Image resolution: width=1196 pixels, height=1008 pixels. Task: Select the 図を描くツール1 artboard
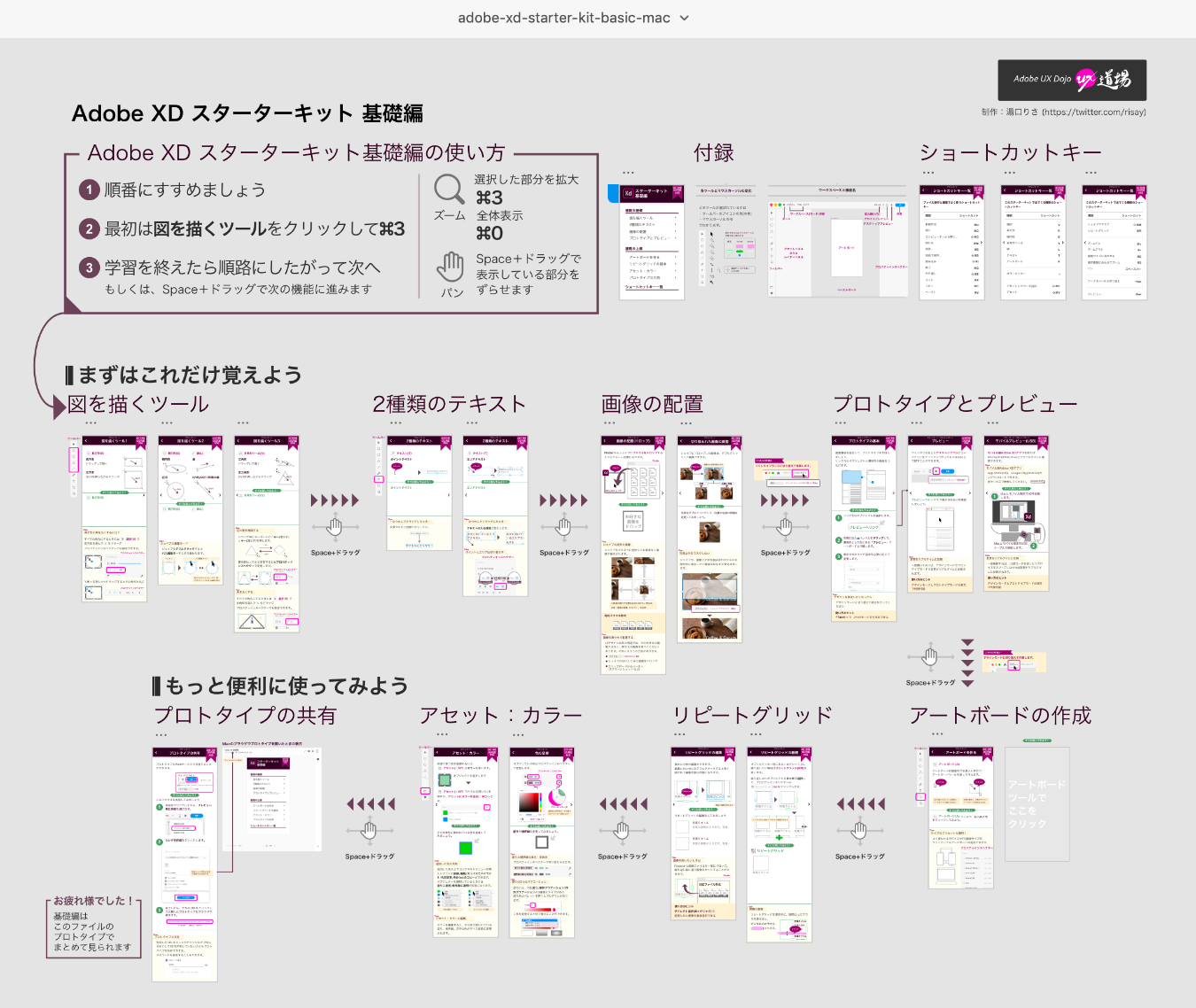coord(114,519)
